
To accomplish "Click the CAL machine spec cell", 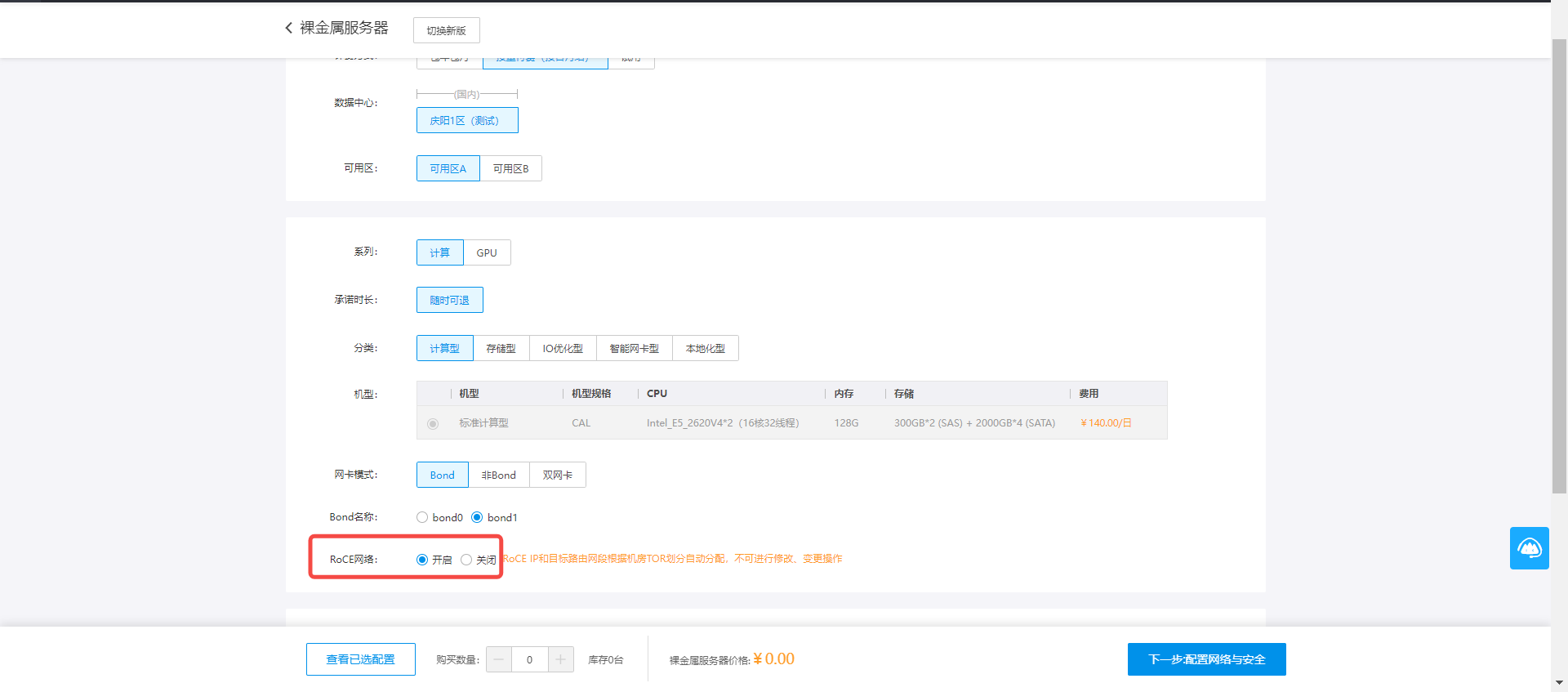I will [x=581, y=423].
